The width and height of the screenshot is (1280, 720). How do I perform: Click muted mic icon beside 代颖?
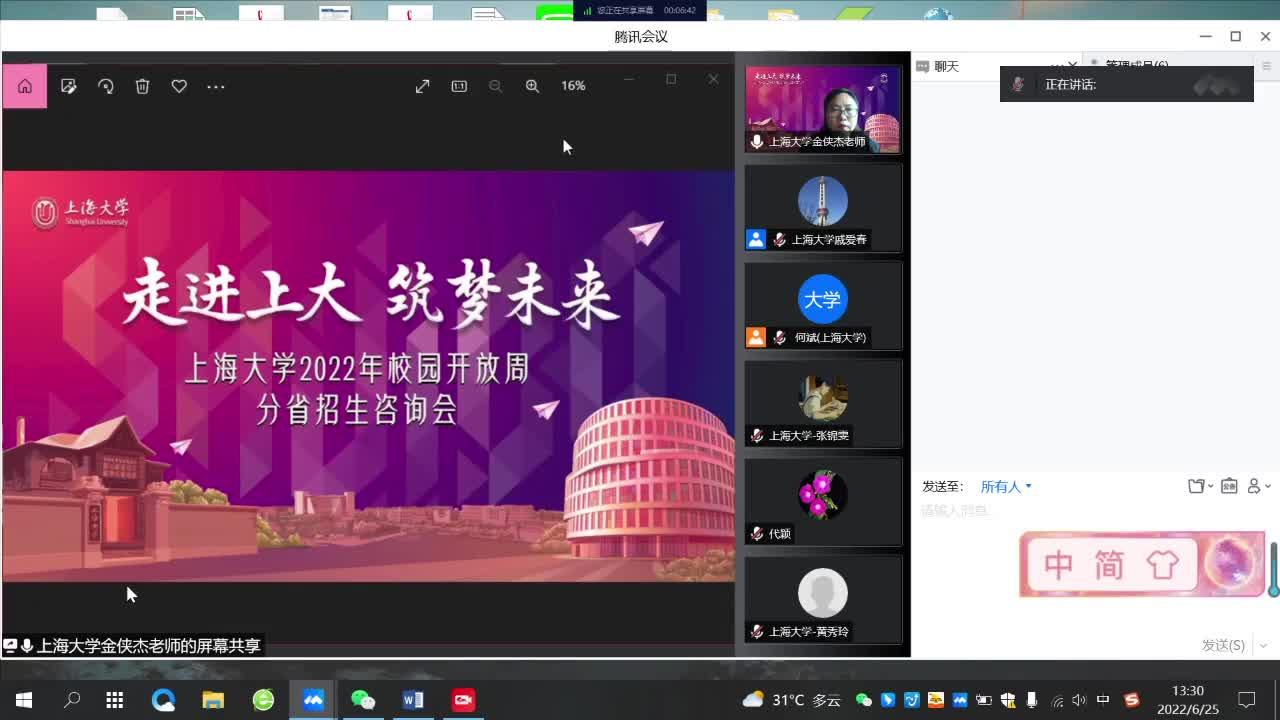tap(757, 534)
